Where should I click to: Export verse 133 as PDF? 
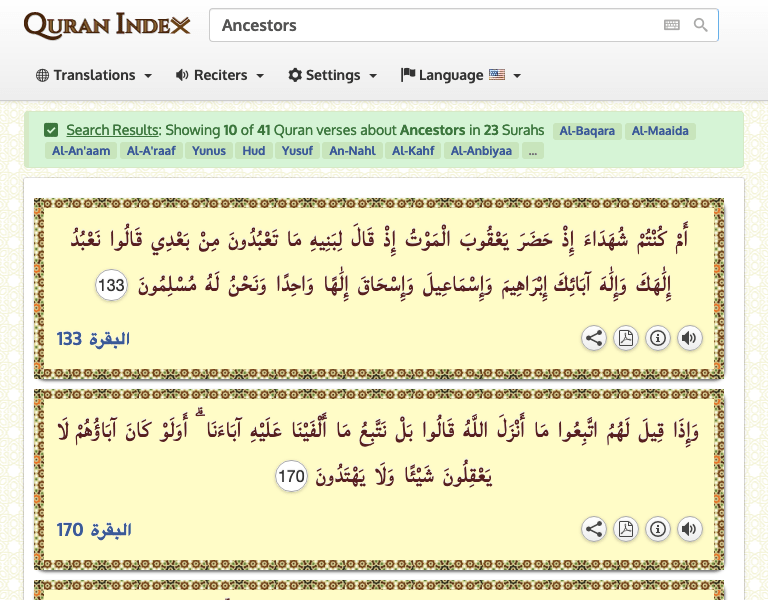(626, 338)
